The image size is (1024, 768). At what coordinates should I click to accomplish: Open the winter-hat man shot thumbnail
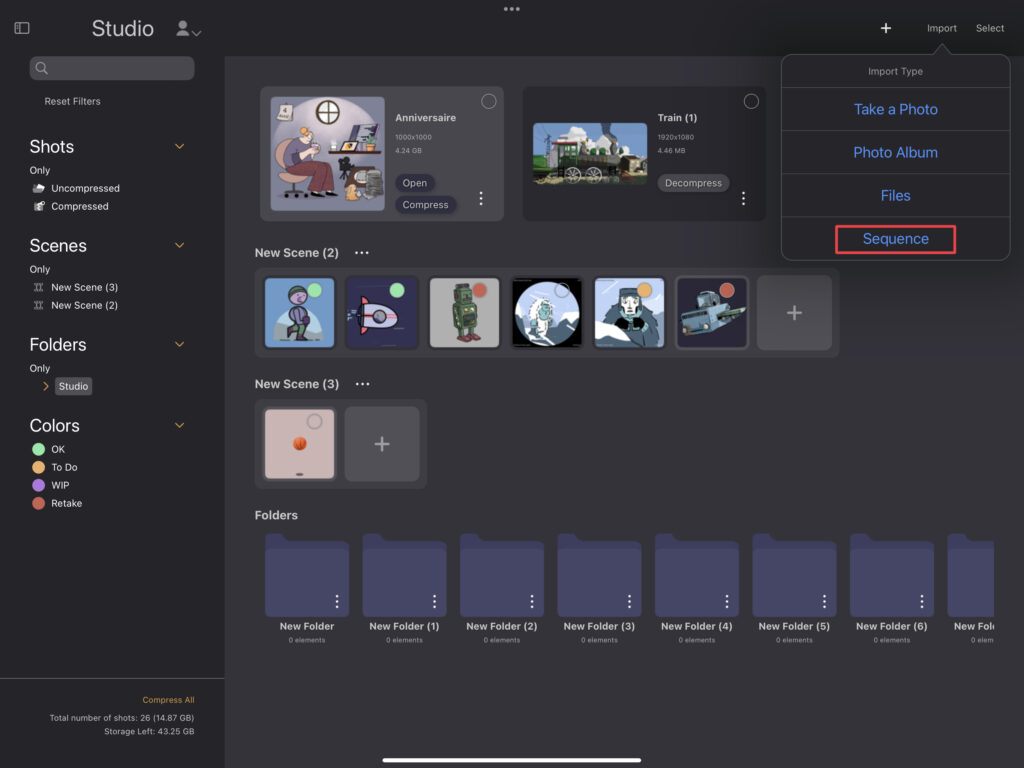pos(629,313)
